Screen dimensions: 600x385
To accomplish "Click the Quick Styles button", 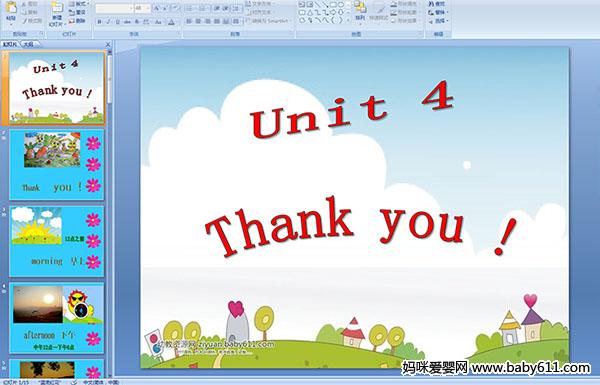I will pyautogui.click(x=379, y=11).
